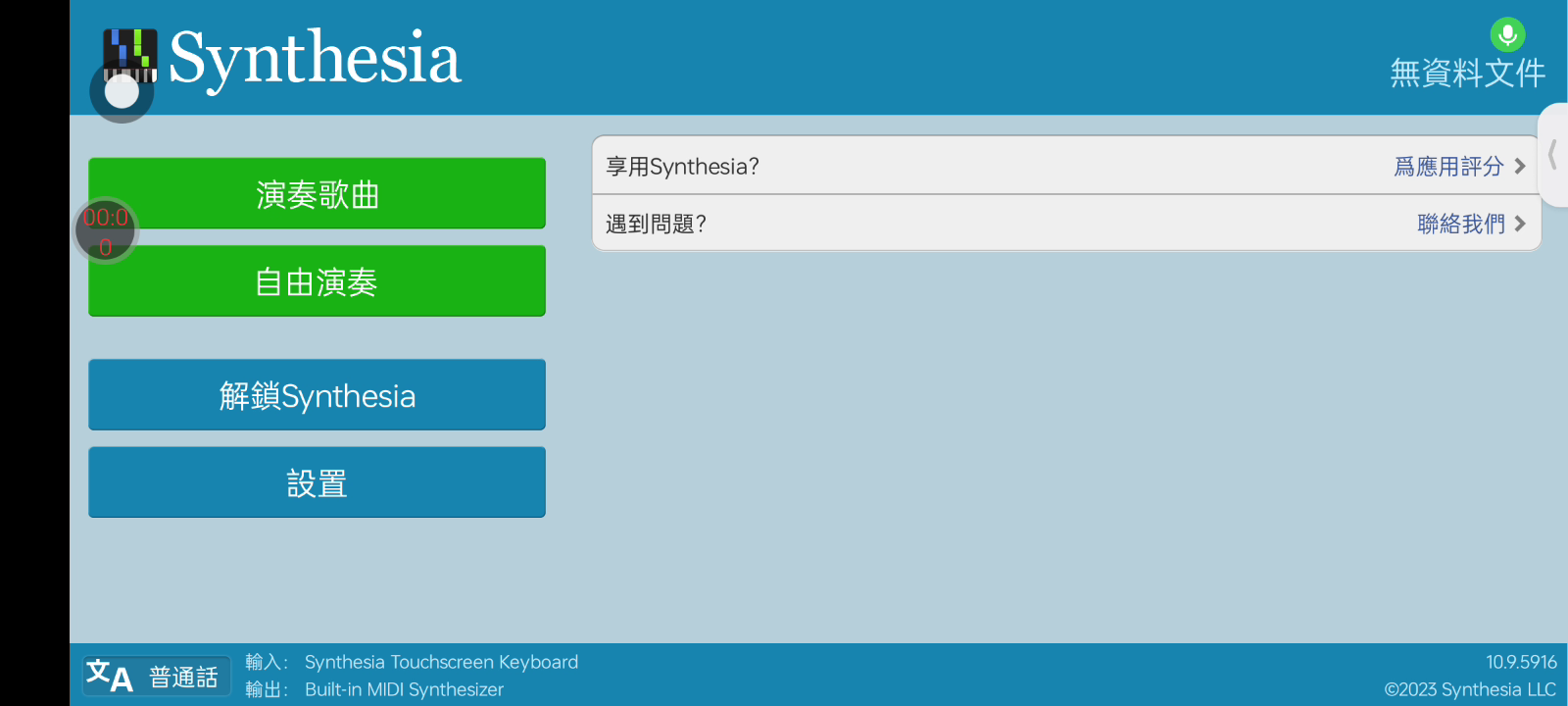Select the 聯絡我們 contact us link
Screen dimensions: 1568x706
tap(1460, 224)
